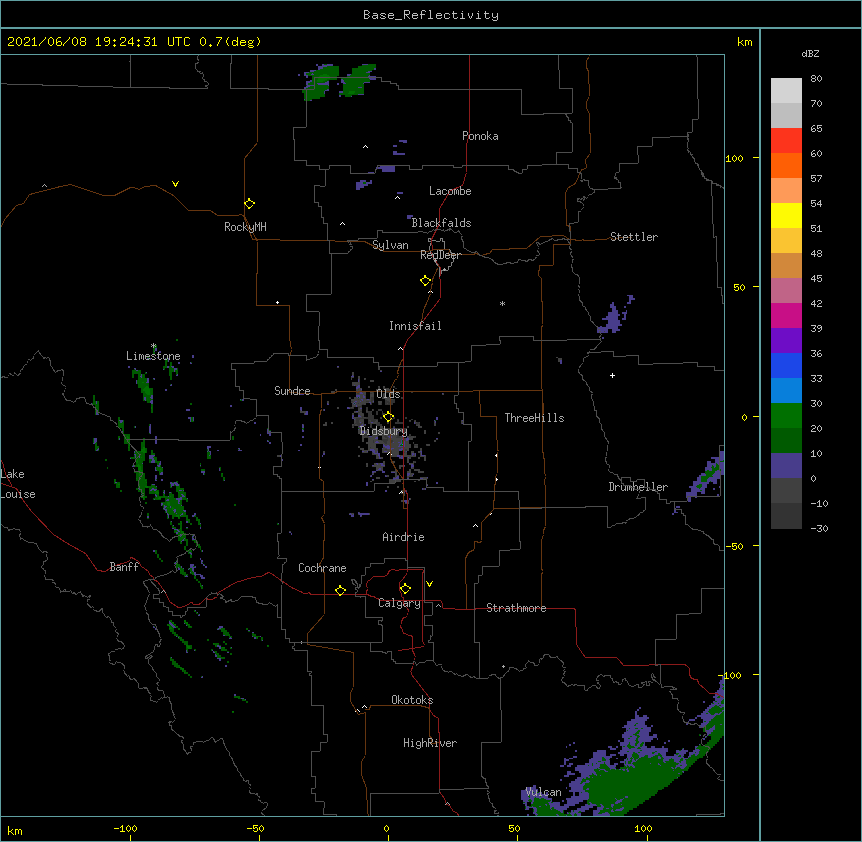This screenshot has width=862, height=842.
Task: Click the Airdrie town label
Action: click(x=404, y=537)
